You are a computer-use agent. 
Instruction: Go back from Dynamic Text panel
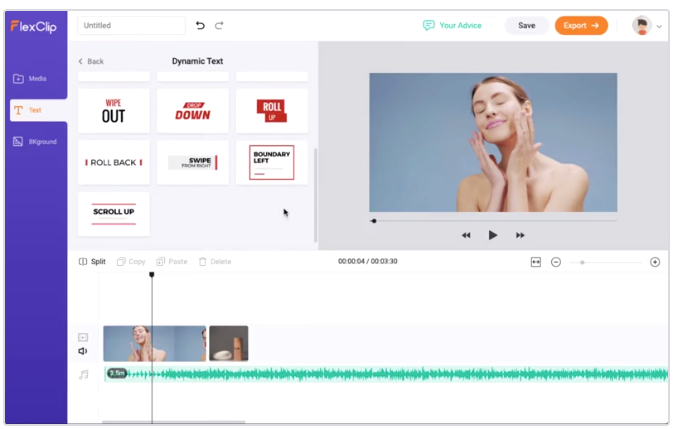click(x=91, y=62)
